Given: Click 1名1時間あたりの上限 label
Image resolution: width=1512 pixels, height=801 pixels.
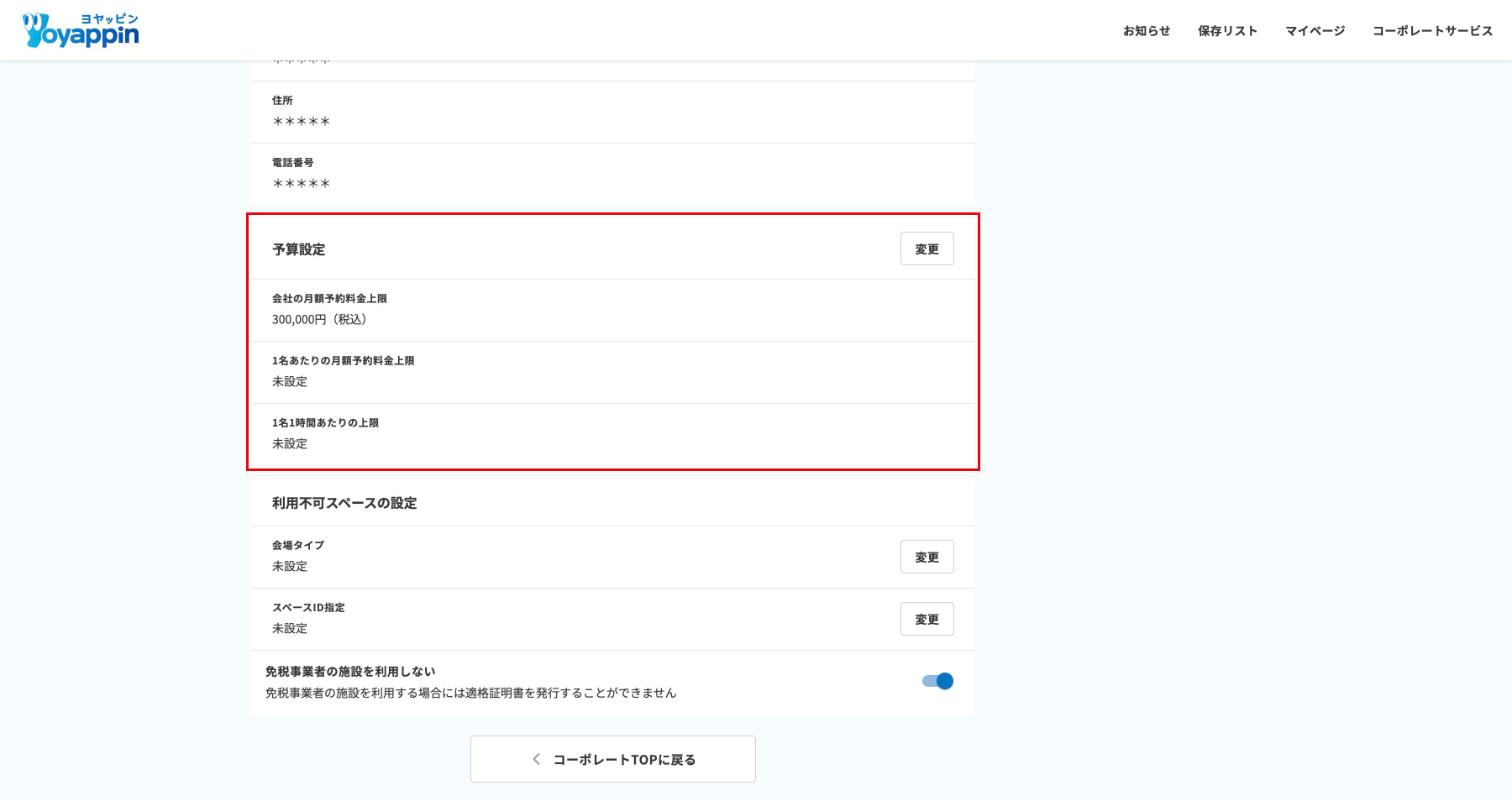Looking at the screenshot, I should click(x=325, y=422).
